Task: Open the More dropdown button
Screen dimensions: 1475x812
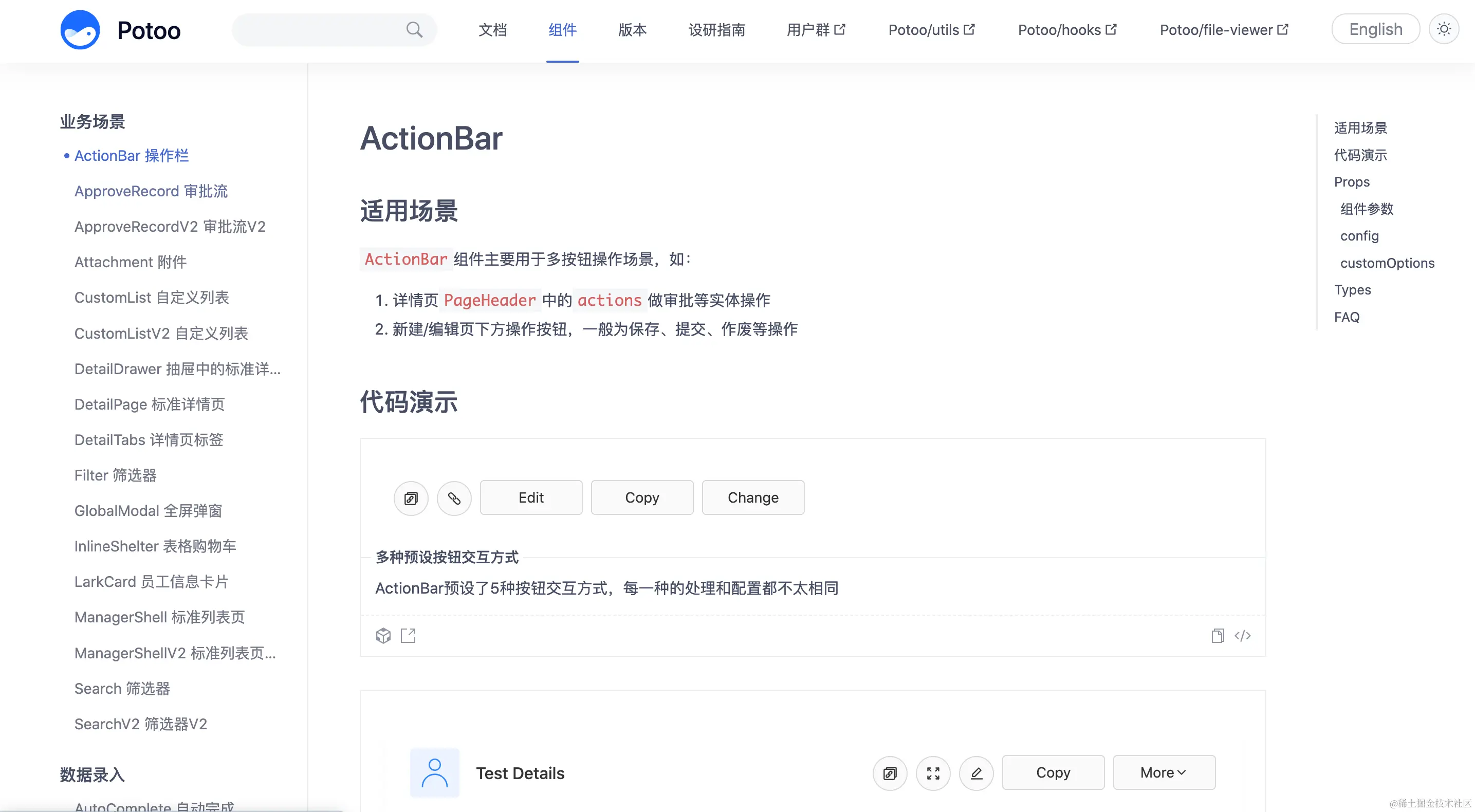Action: tap(1164, 772)
